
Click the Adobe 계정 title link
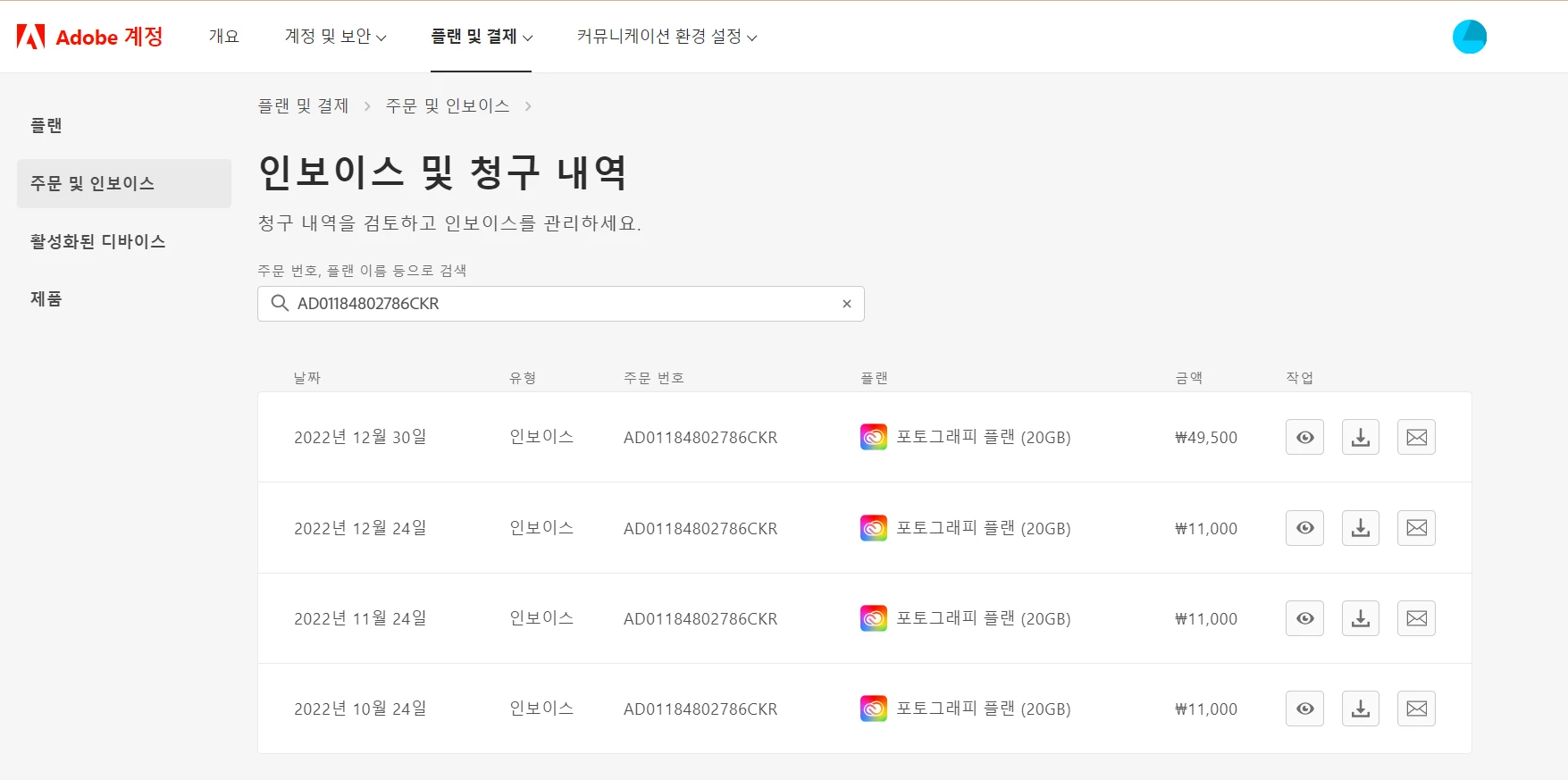[109, 37]
